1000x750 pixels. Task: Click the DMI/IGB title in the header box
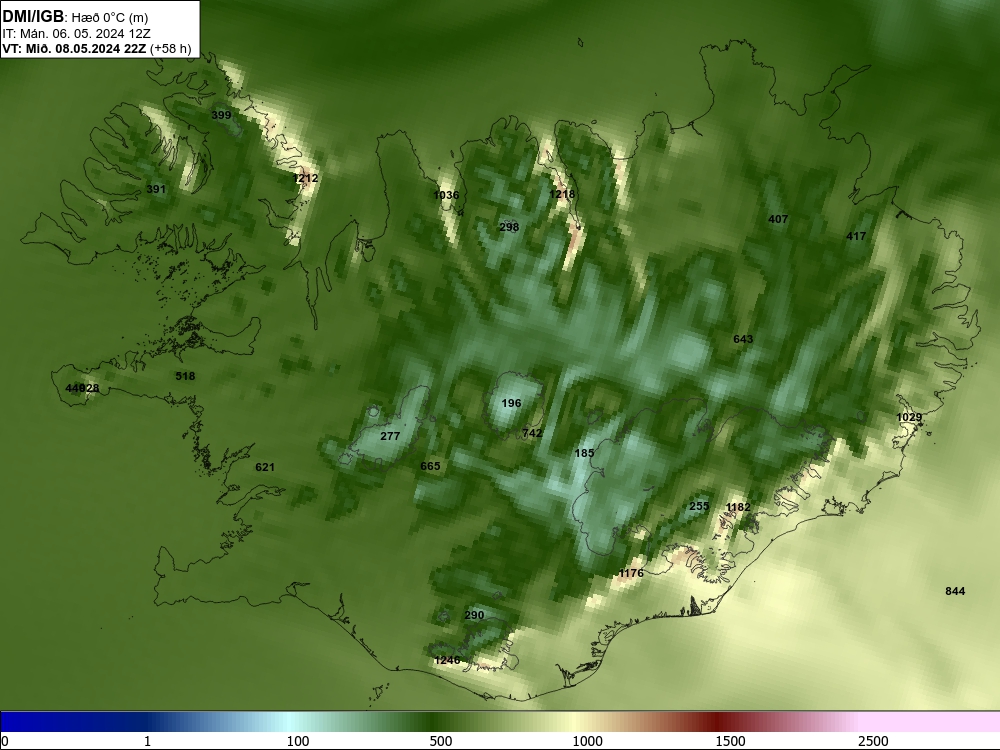tap(33, 17)
